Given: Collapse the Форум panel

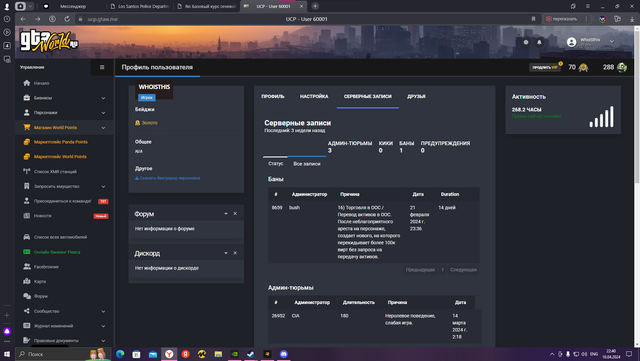Looking at the screenshot, I should click(226, 214).
